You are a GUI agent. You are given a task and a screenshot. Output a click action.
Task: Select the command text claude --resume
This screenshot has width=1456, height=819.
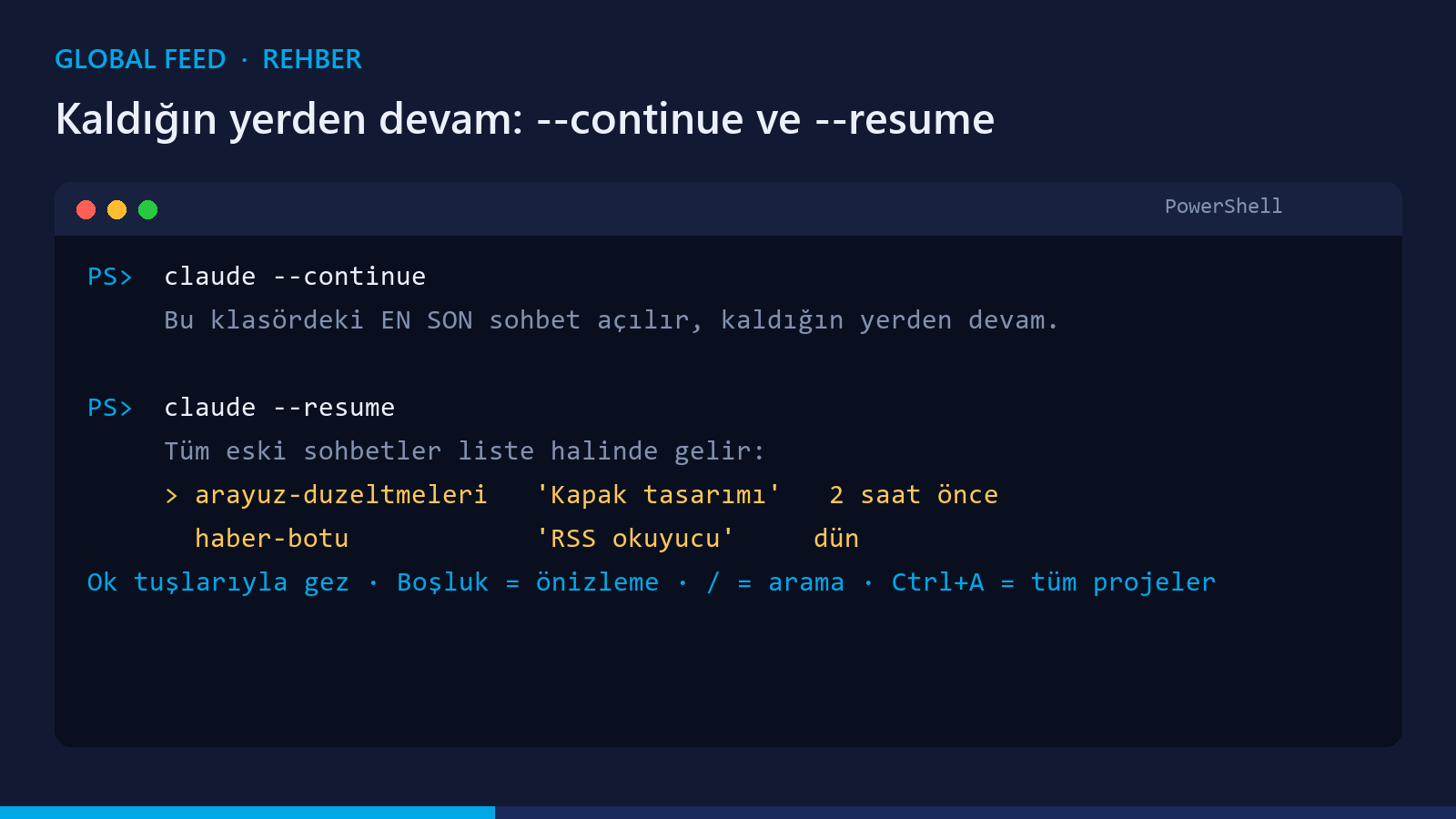coord(279,408)
